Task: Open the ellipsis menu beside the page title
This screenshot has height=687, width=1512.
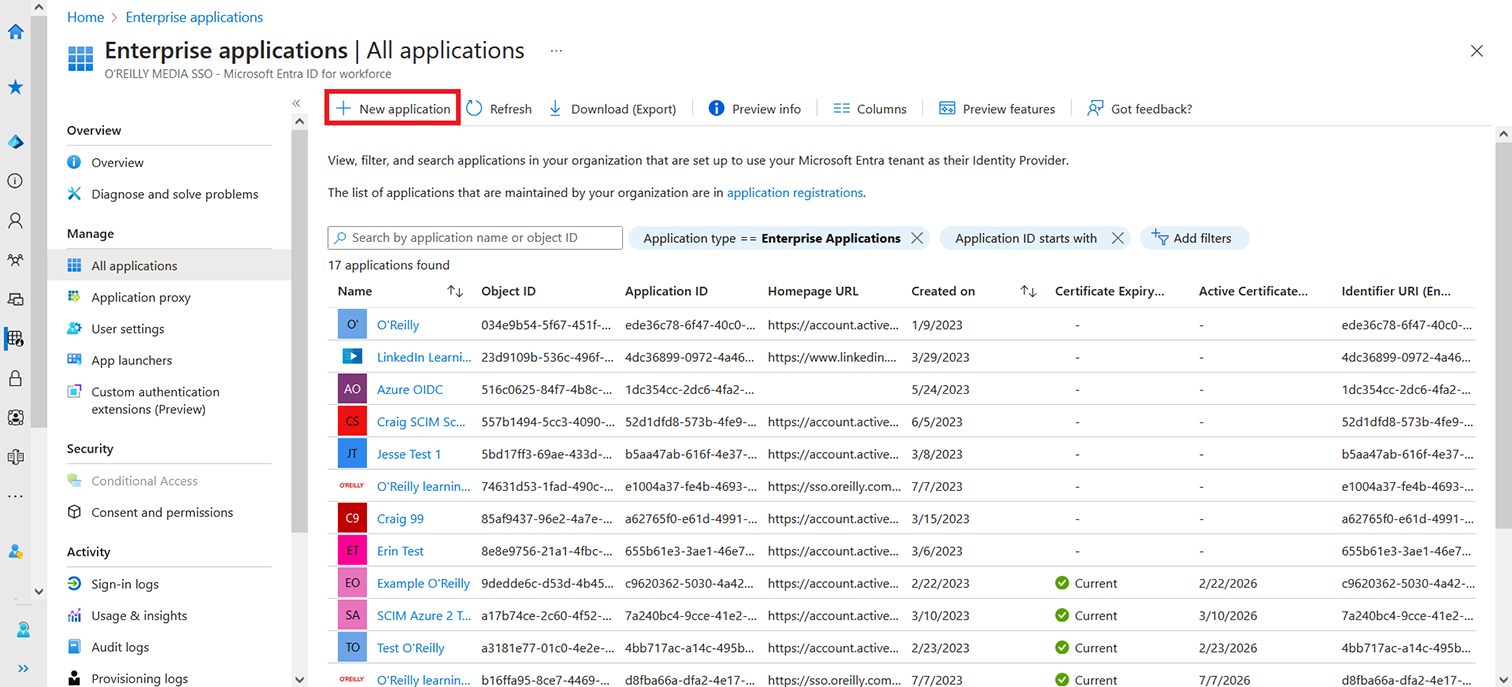Action: point(556,50)
